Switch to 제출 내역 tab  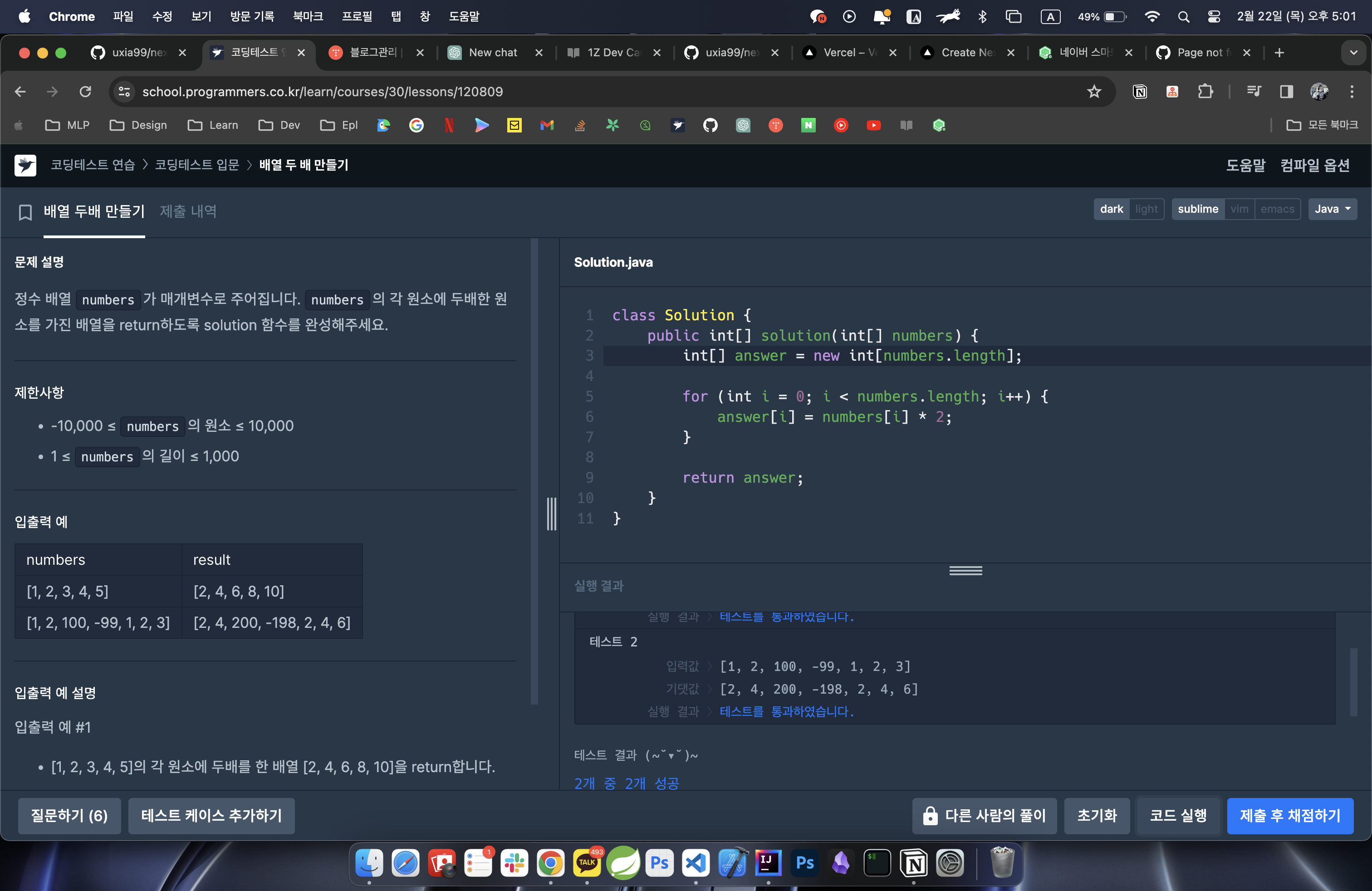click(188, 211)
